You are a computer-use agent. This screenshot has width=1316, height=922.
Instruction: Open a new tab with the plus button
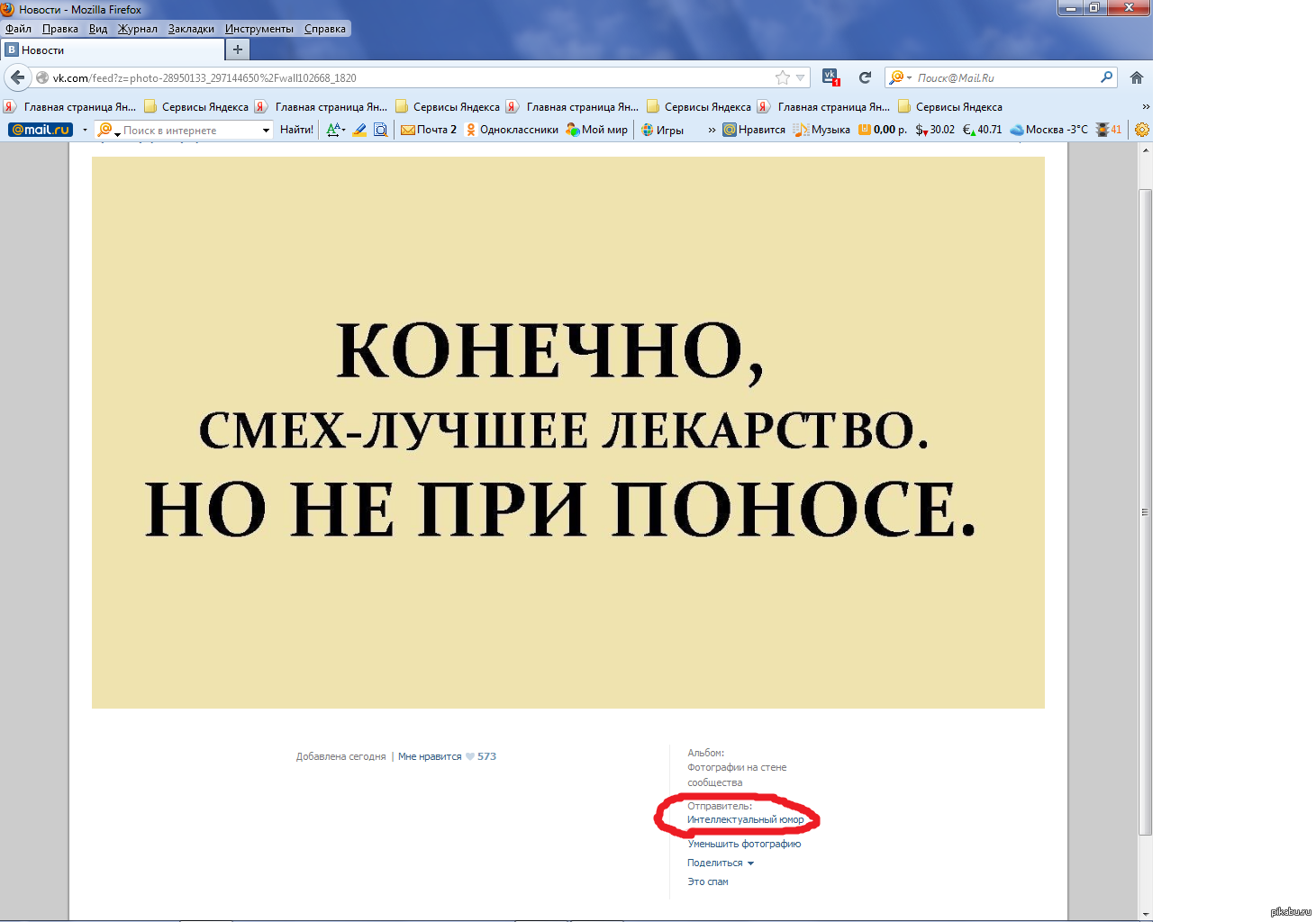238,50
